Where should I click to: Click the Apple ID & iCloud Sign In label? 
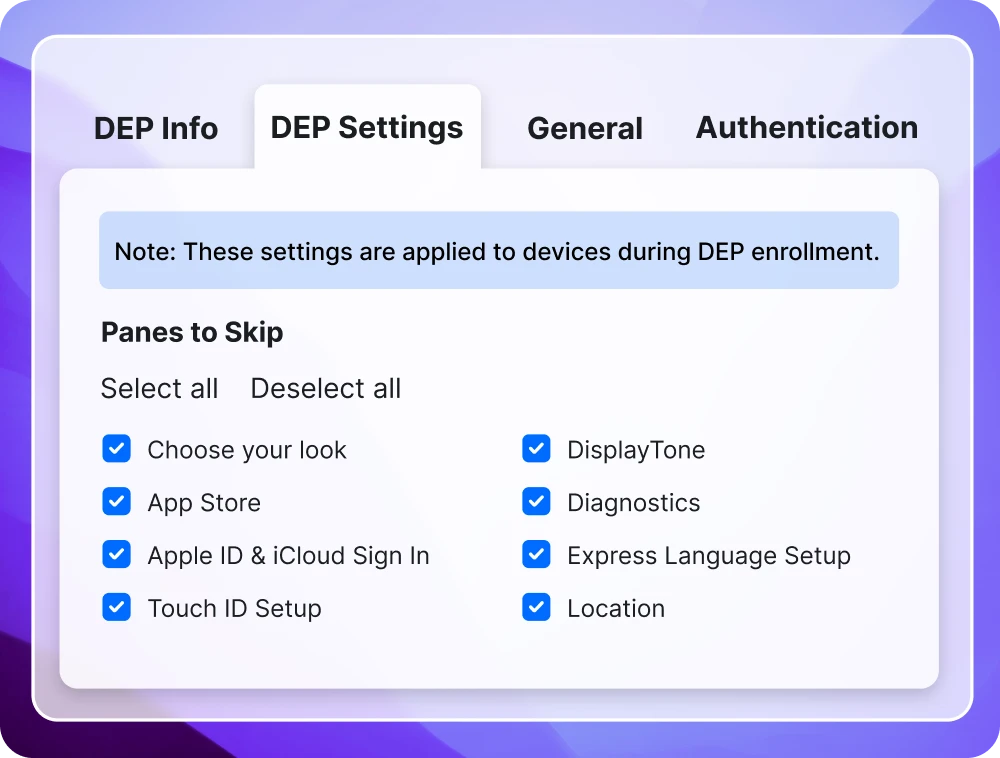click(288, 556)
